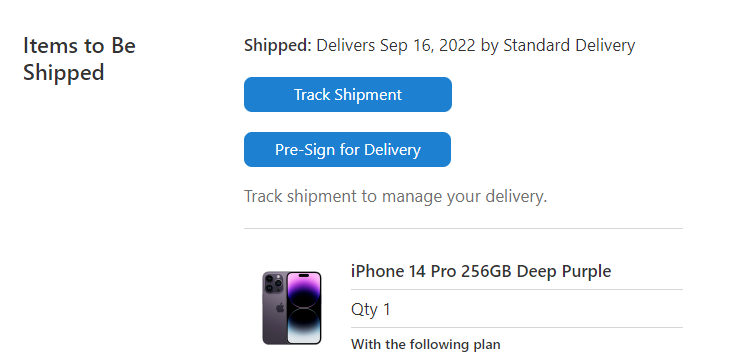Click the bold Shipped: status label

(x=278, y=46)
